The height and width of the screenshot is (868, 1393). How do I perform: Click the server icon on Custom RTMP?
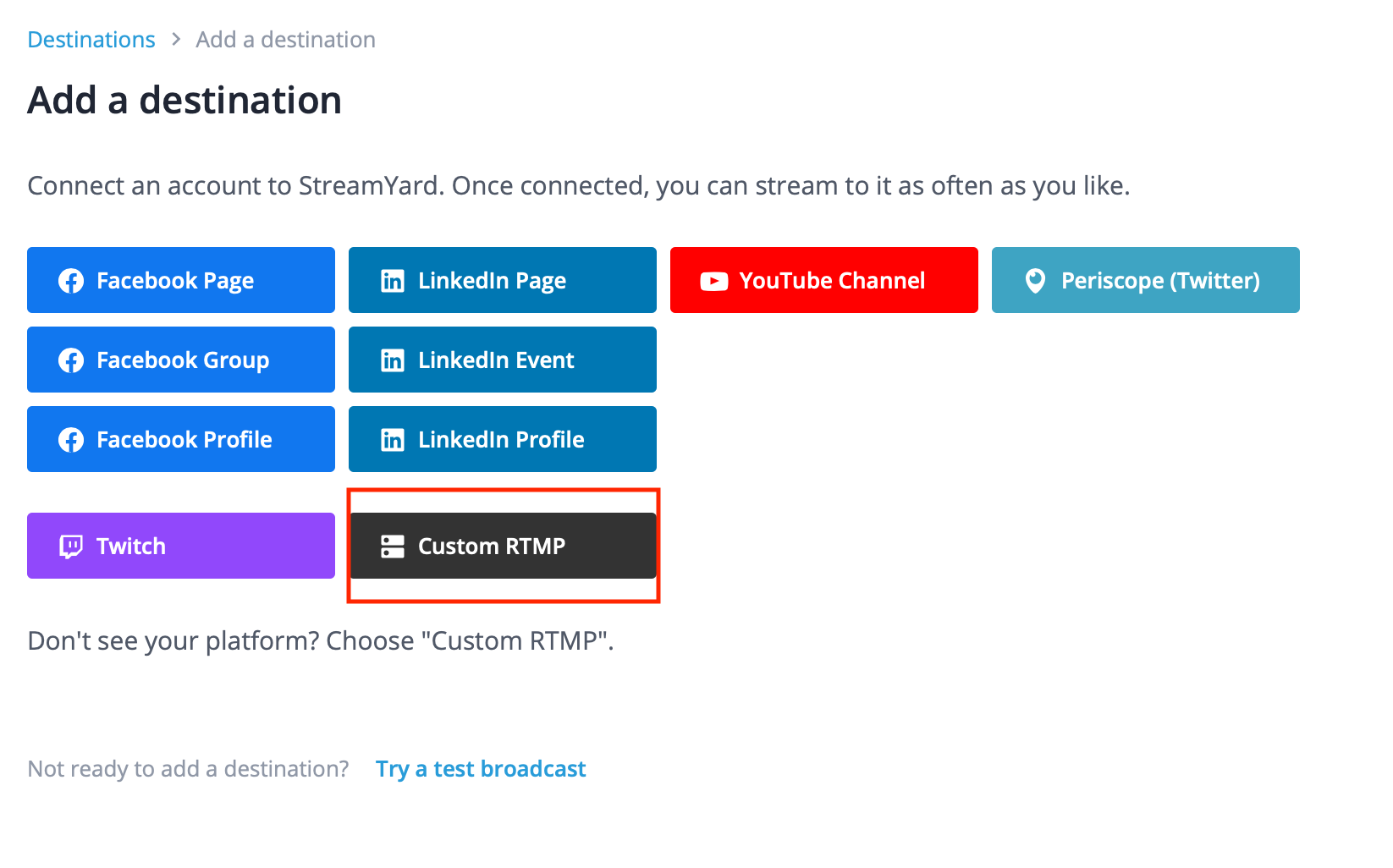pos(393,547)
